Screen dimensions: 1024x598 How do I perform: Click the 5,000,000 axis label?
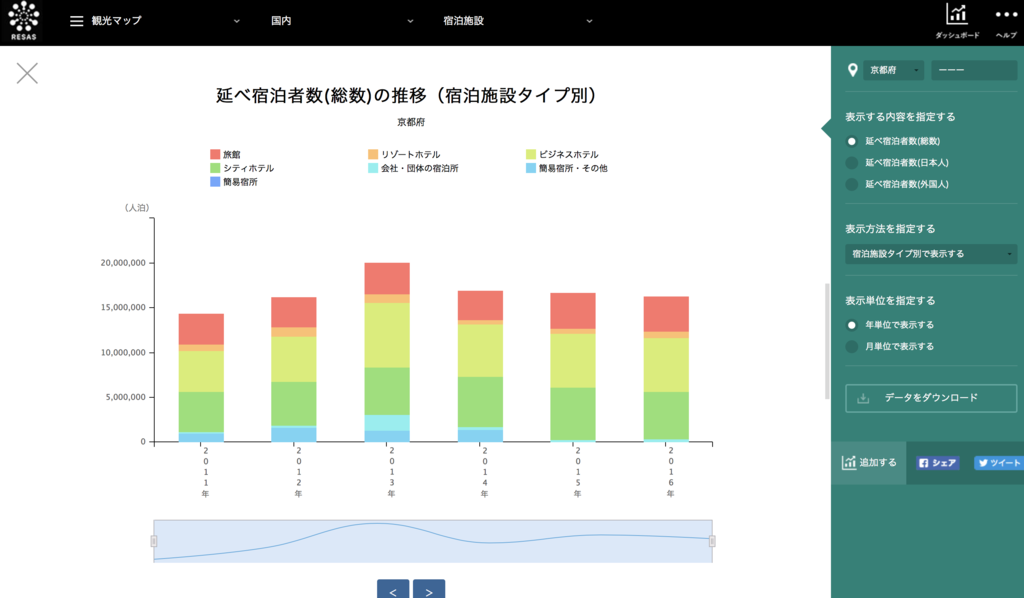[x=125, y=397]
